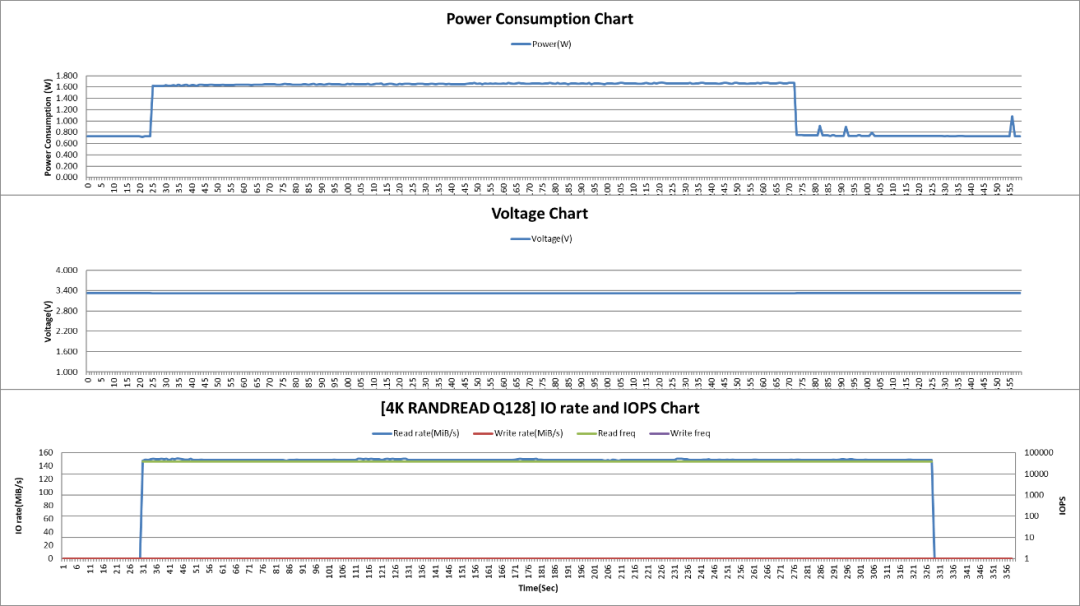Click the 2.200 voltage axis value
This screenshot has height=606, width=1080.
click(67, 331)
